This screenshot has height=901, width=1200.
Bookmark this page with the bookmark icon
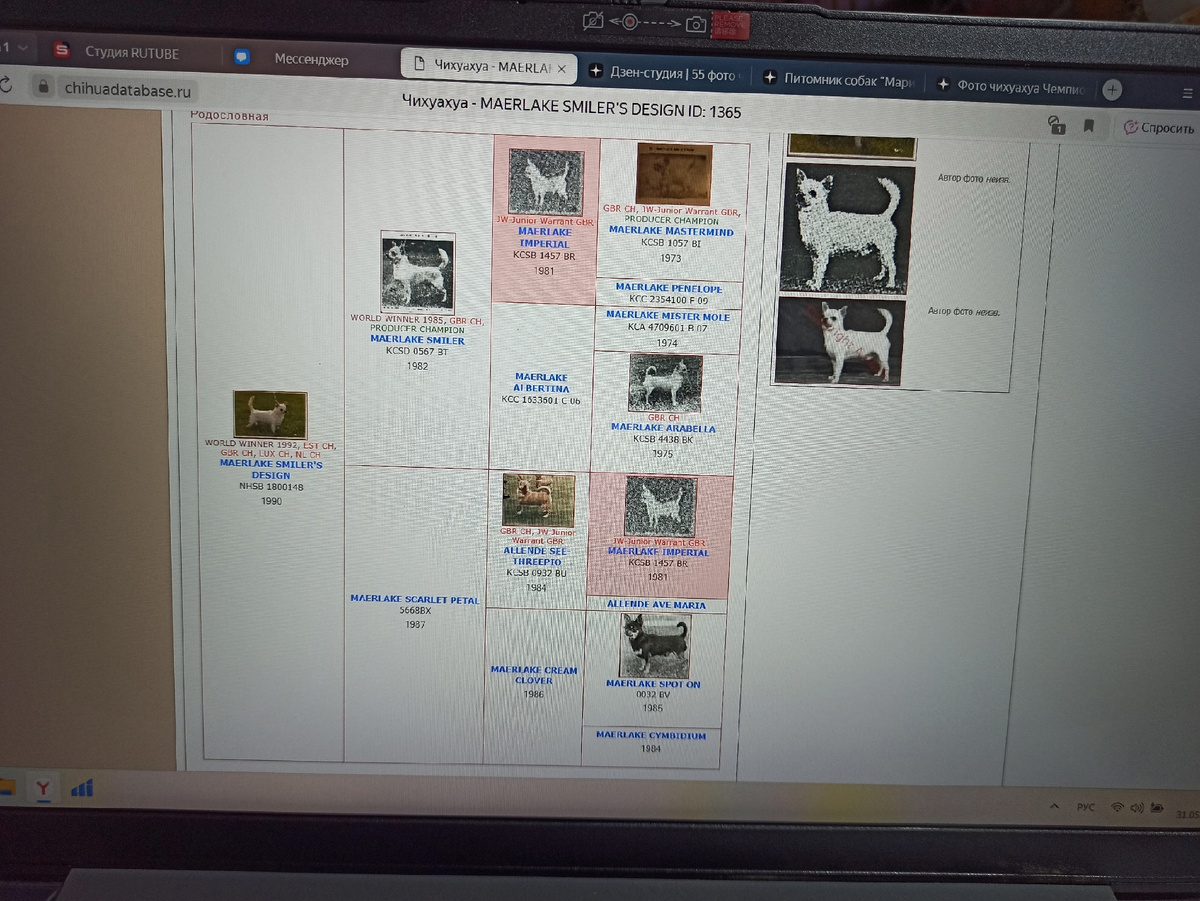coord(1089,126)
